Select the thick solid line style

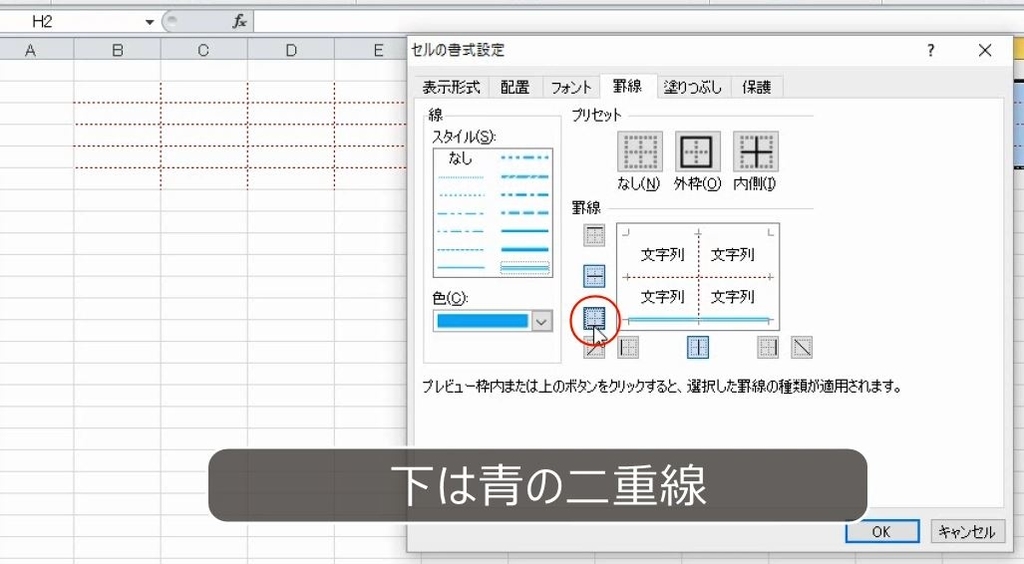[524, 249]
